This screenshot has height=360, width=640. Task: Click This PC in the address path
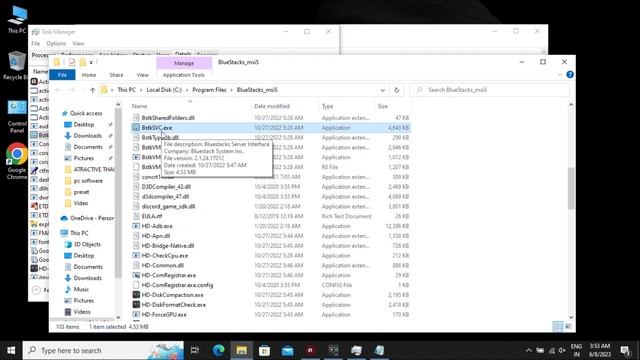[x=126, y=90]
